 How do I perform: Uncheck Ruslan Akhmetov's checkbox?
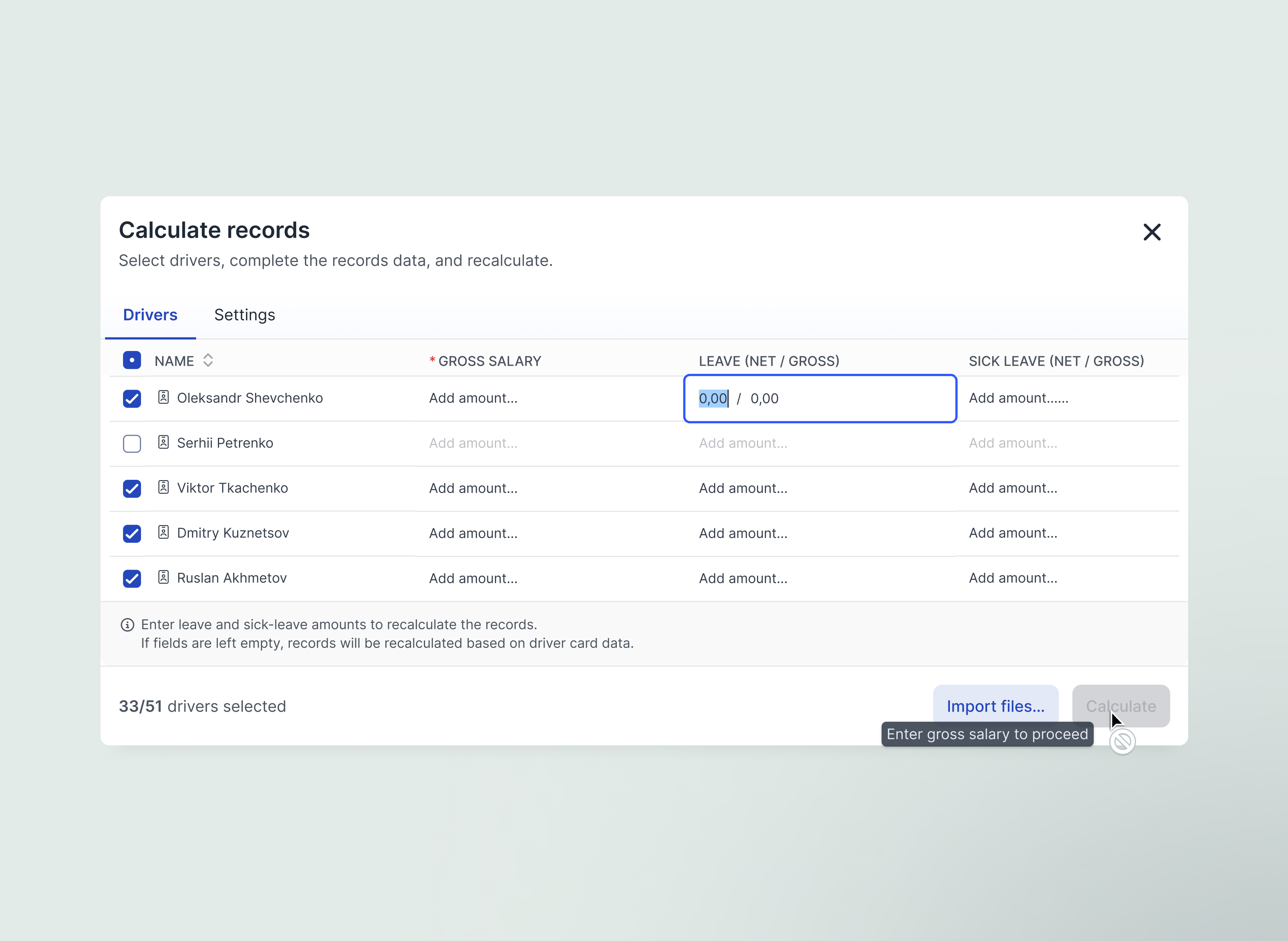pyautogui.click(x=132, y=578)
